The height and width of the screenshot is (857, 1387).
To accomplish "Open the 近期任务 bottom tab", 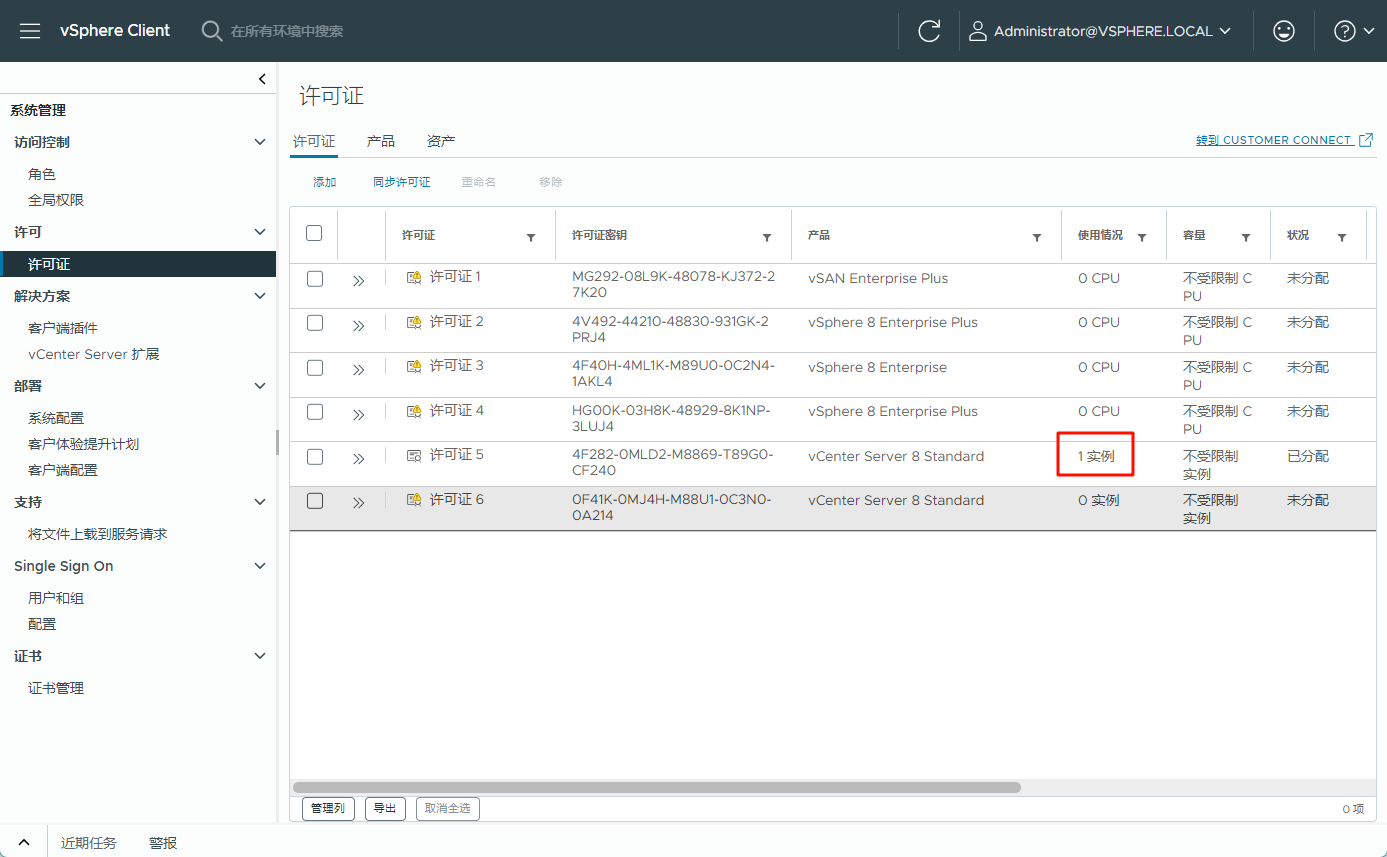I will point(88,843).
